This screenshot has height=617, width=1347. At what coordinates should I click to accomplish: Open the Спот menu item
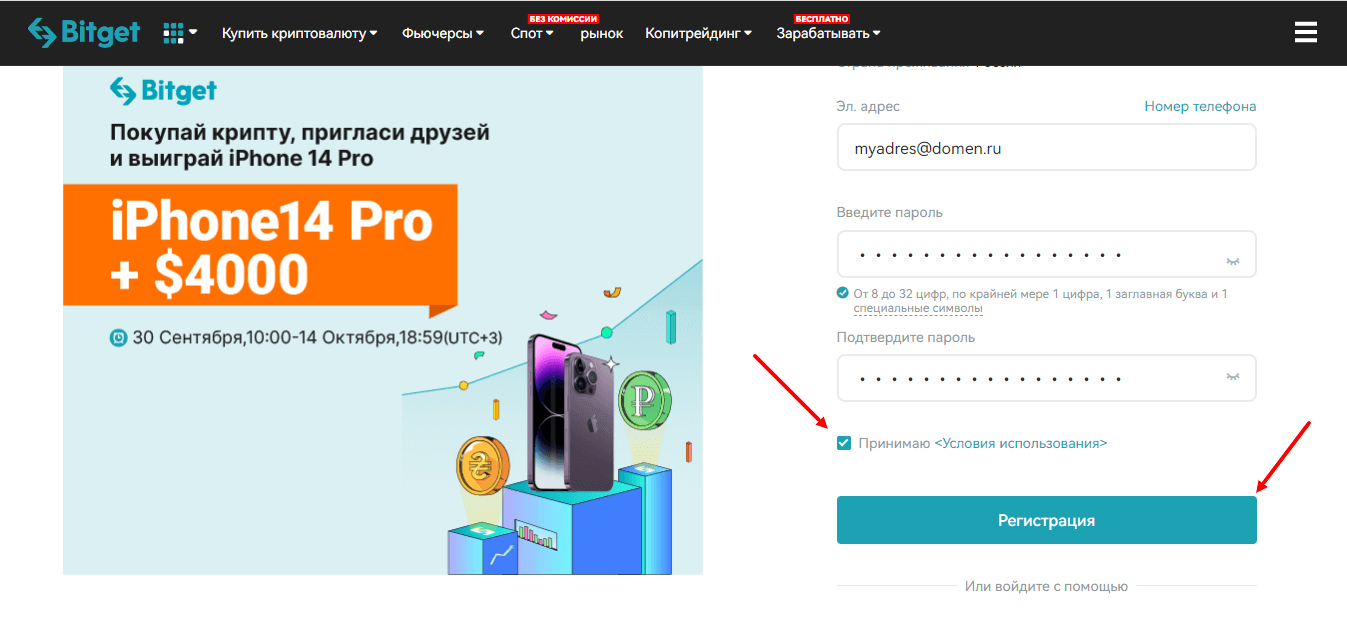pyautogui.click(x=532, y=33)
